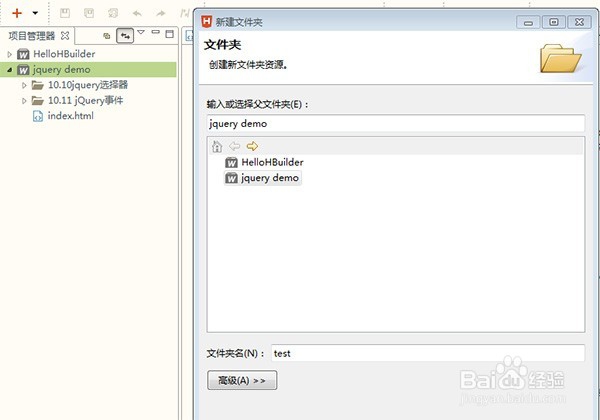This screenshot has width=600, height=420.
Task: Click the parent folder input field
Action: click(396, 124)
